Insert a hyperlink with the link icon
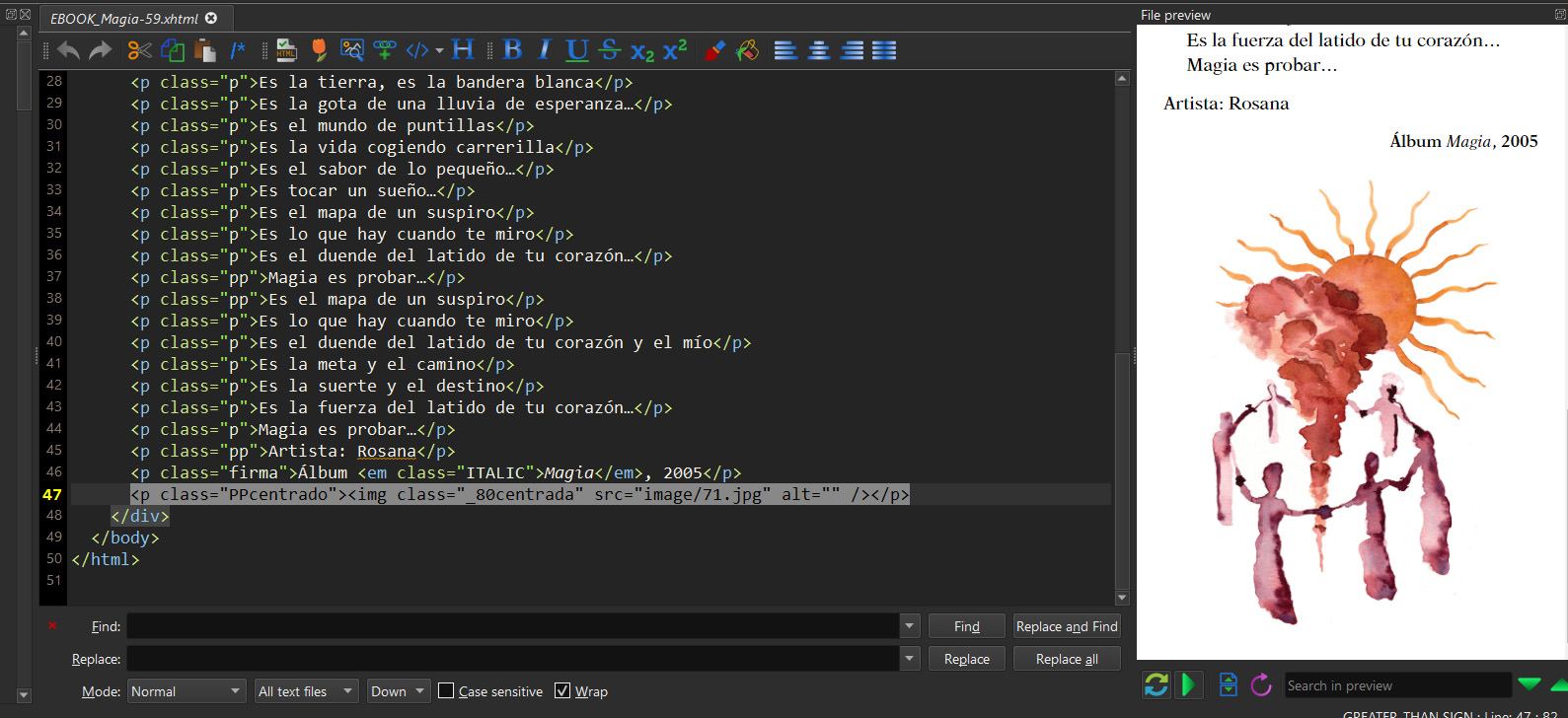 point(385,50)
